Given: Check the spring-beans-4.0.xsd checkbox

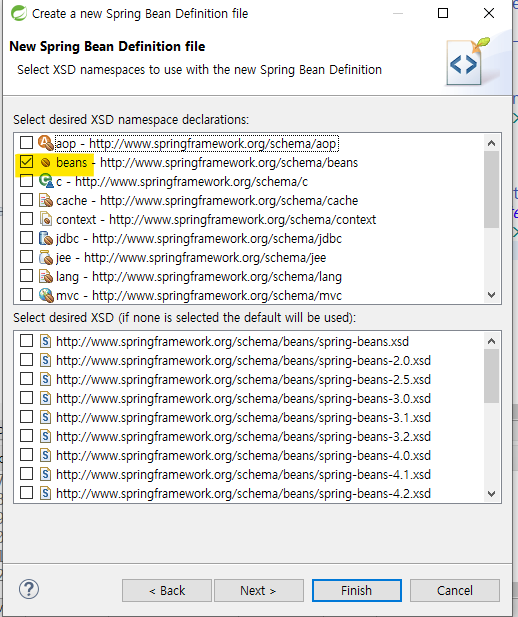Looking at the screenshot, I should [x=26, y=454].
